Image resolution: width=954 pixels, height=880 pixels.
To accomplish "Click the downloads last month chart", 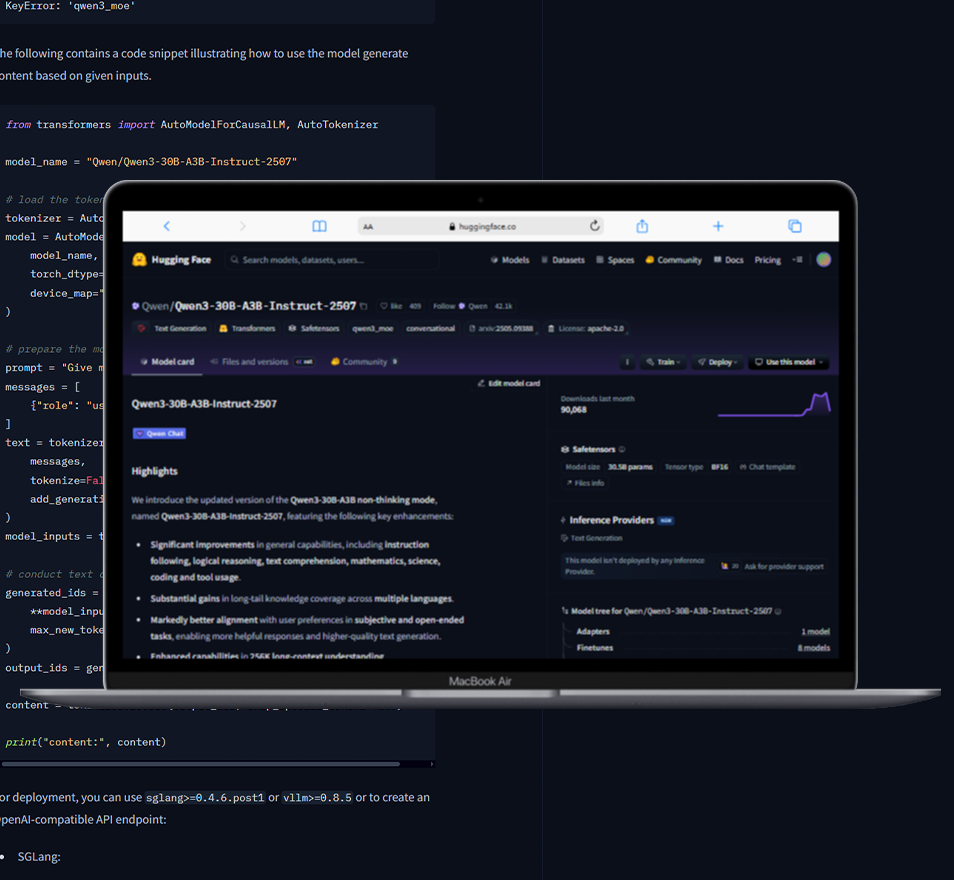I will click(x=774, y=404).
